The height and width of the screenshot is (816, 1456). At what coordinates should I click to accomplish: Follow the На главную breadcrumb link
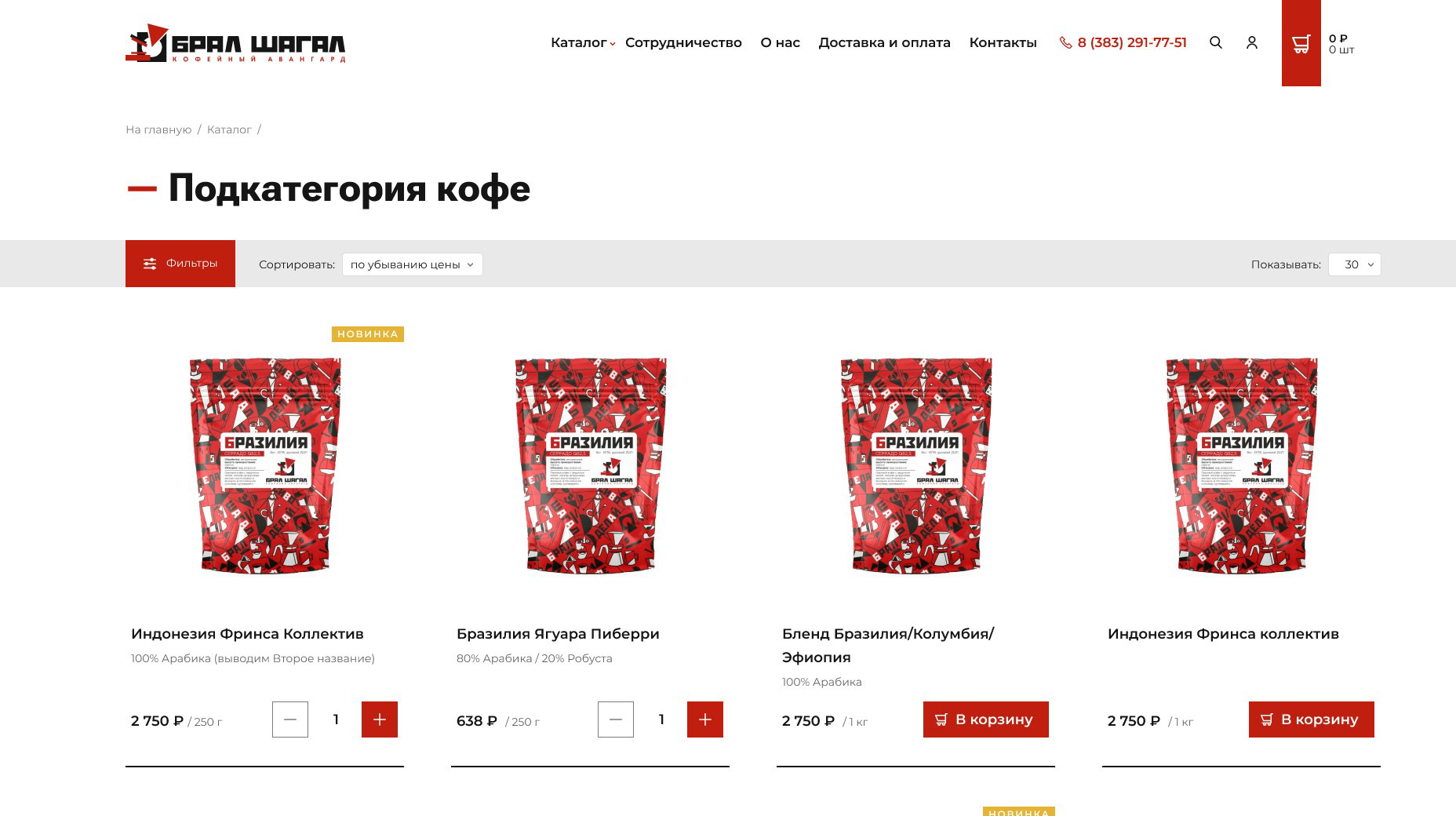click(x=158, y=129)
